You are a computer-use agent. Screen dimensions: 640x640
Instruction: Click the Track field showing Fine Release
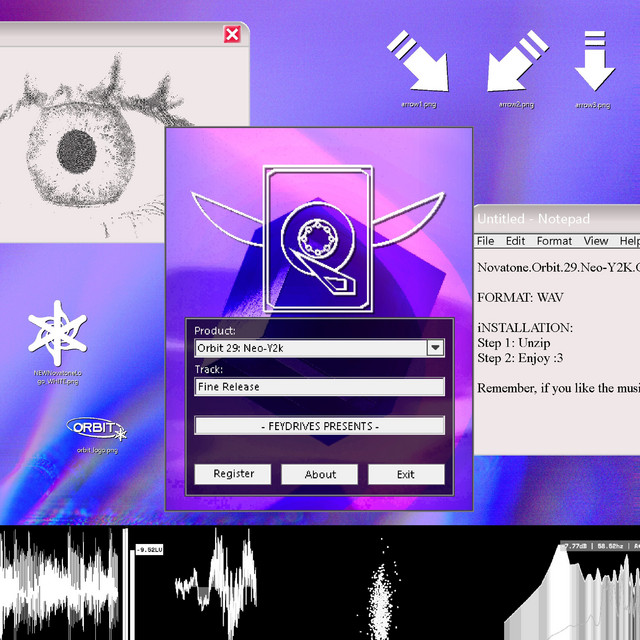319,387
